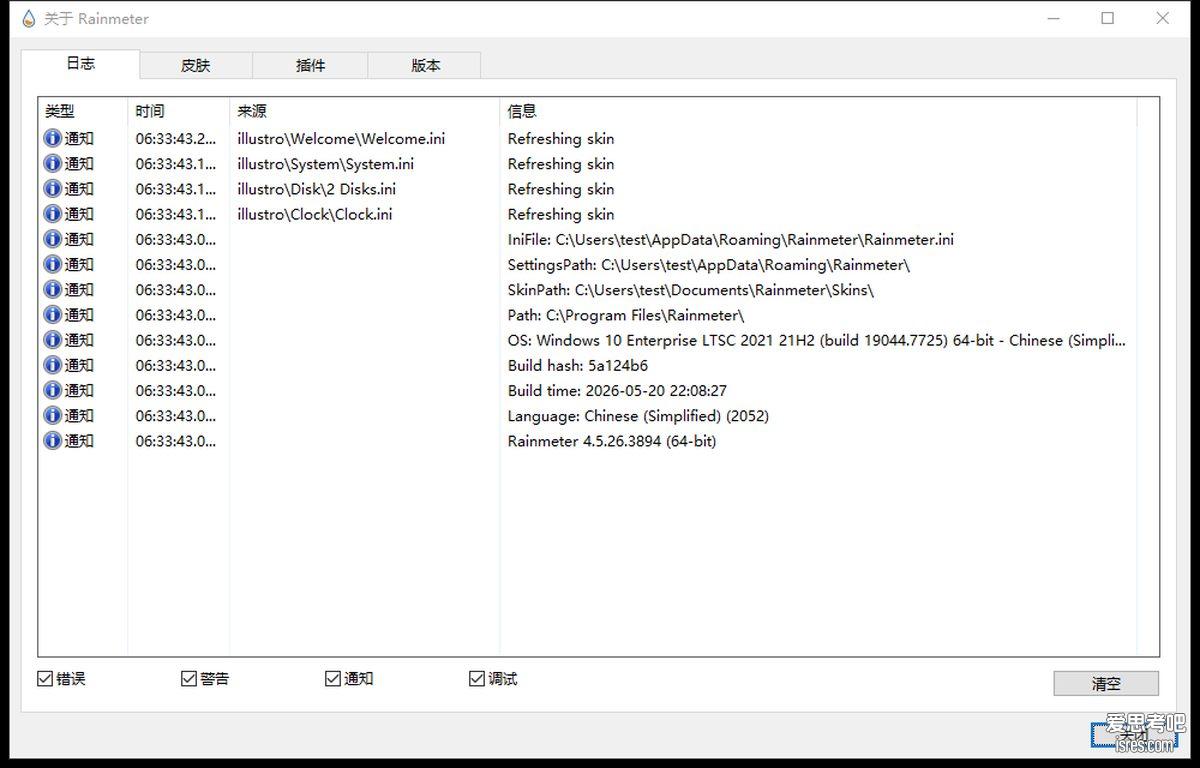Viewport: 1200px width, 768px height.
Task: Sort by the 来源 column header
Action: pyautogui.click(x=364, y=111)
